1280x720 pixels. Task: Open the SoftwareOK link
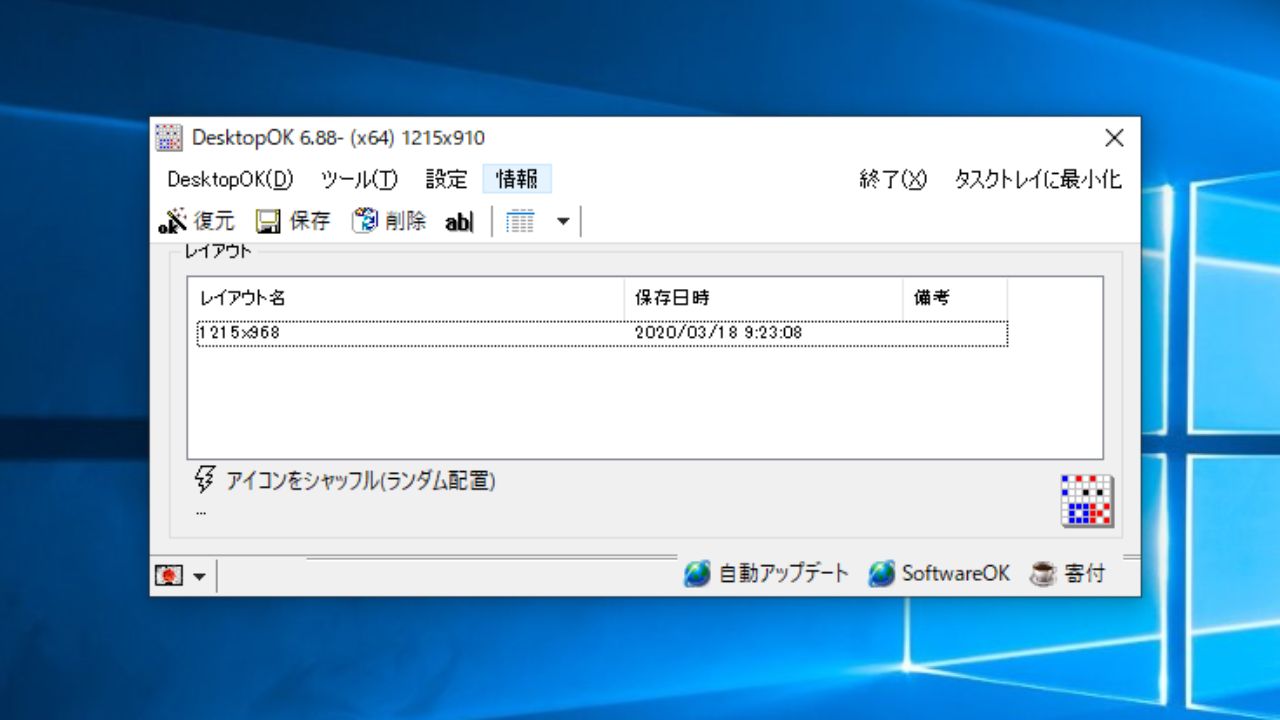pos(956,574)
